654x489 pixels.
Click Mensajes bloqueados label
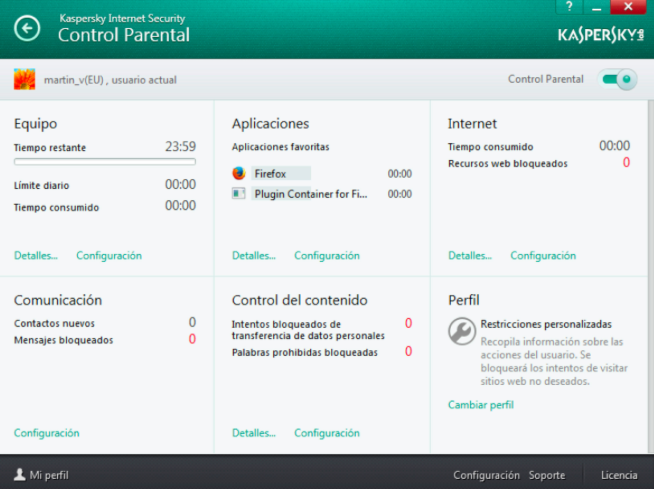(x=63, y=340)
